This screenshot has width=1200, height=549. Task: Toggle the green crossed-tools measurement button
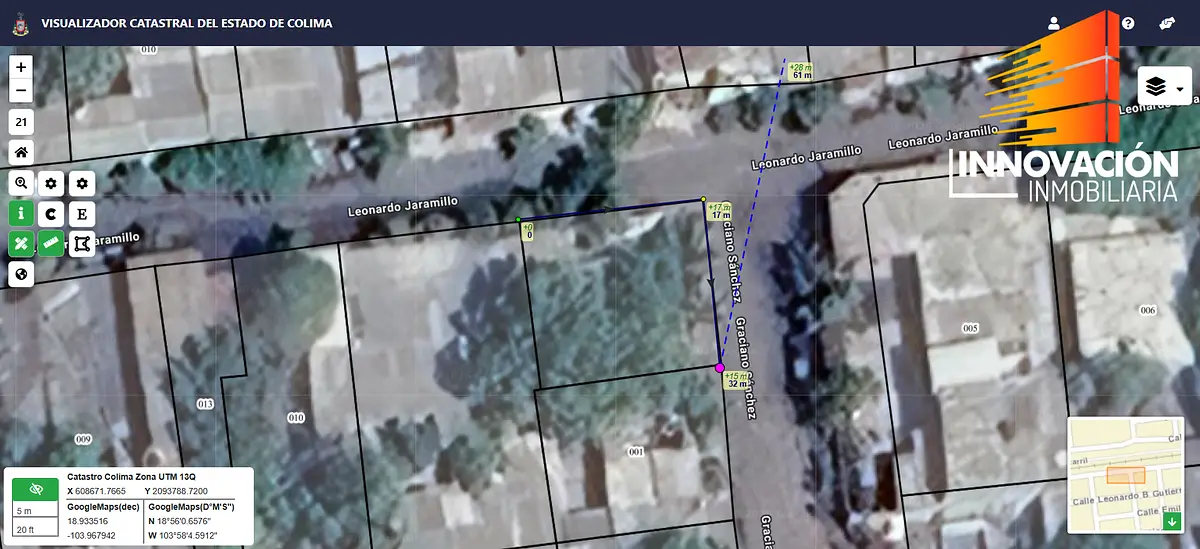[x=22, y=243]
